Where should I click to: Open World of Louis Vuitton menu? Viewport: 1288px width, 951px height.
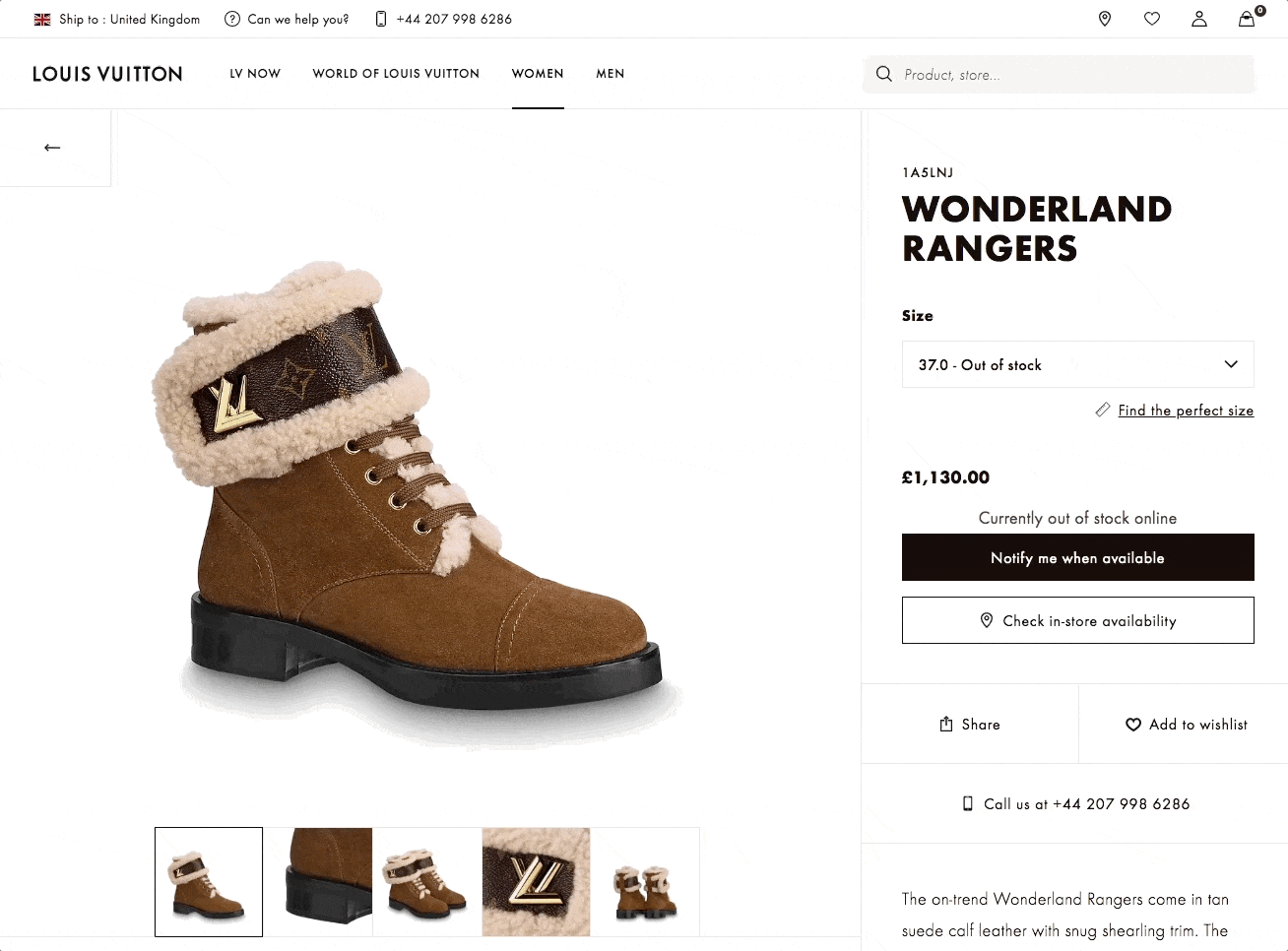pos(396,74)
